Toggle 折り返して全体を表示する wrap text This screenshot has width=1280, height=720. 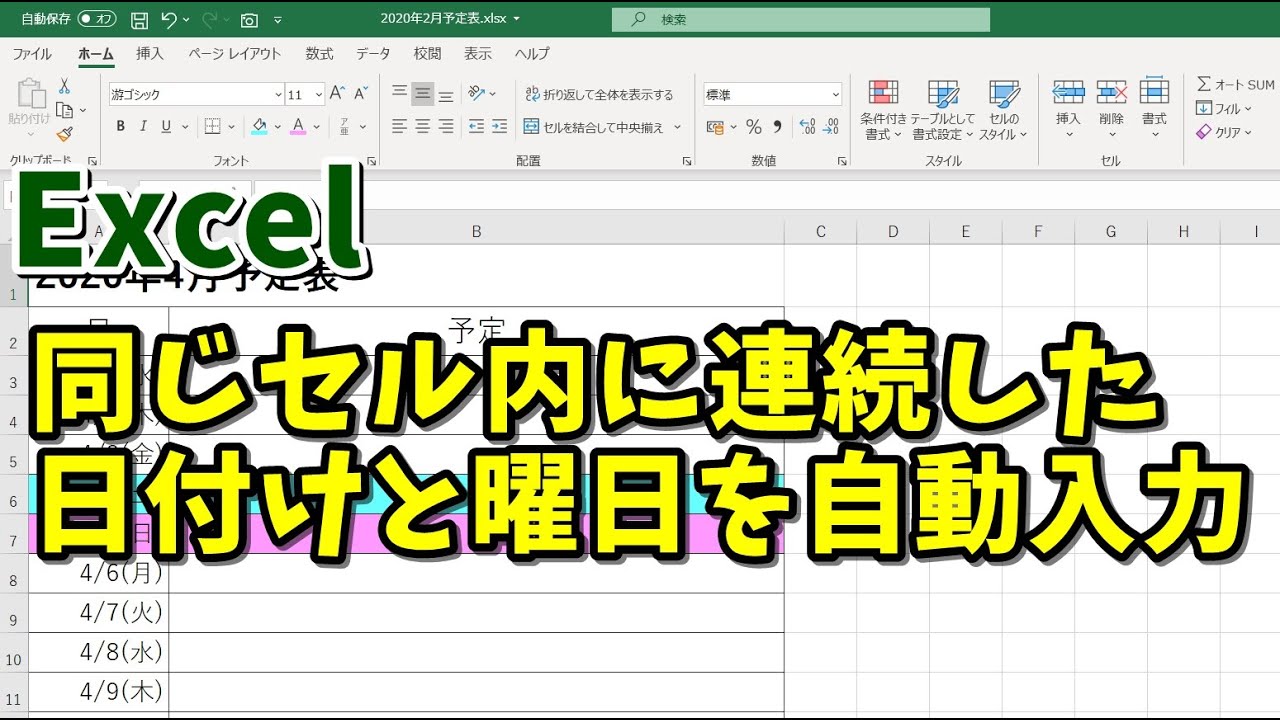(x=599, y=94)
